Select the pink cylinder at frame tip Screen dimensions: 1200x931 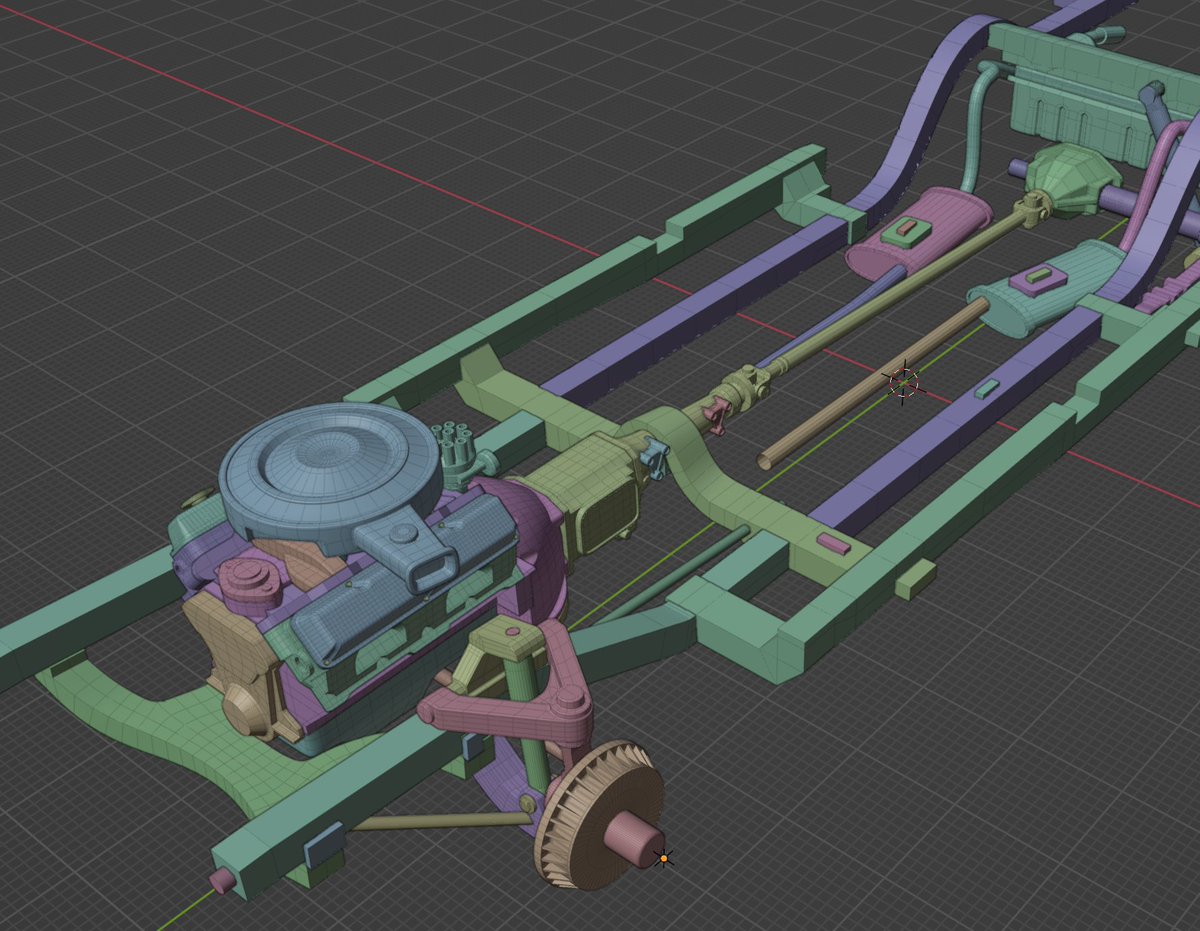222,881
